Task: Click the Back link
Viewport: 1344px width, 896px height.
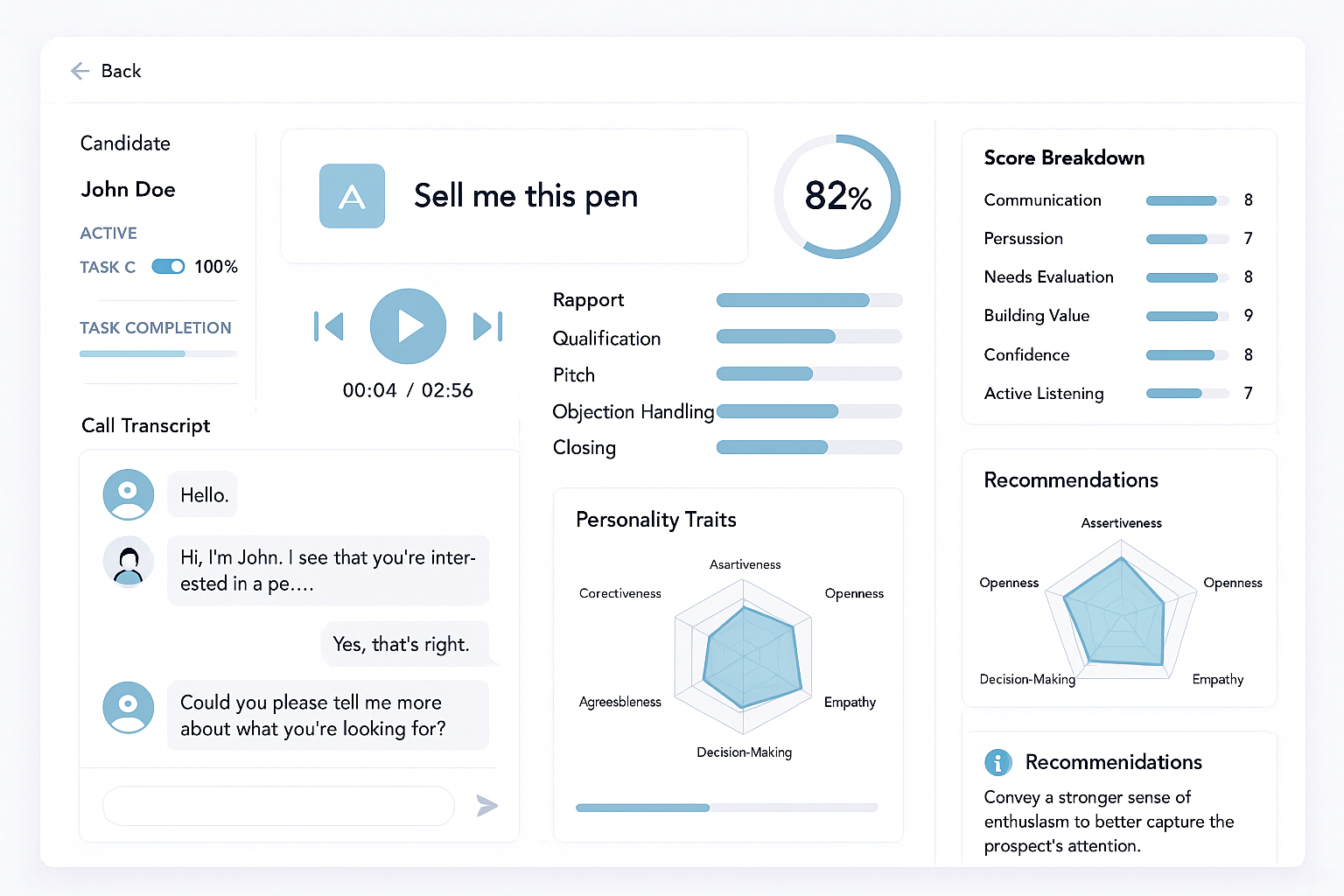Action: [121, 71]
